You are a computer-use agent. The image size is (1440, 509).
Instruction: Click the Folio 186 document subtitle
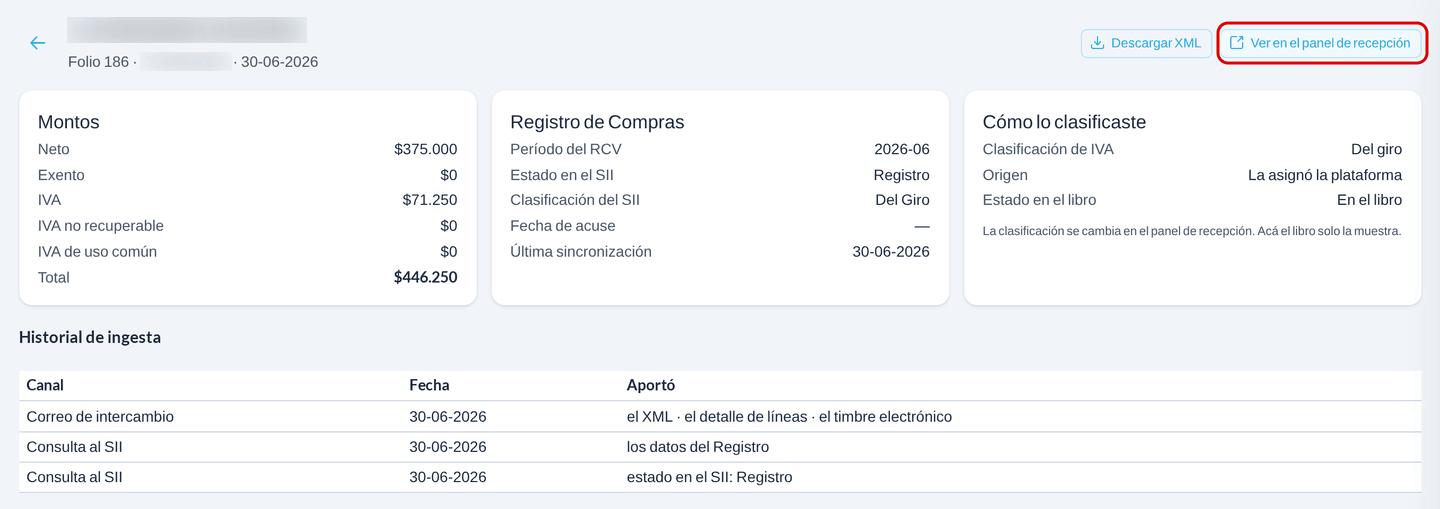[193, 62]
